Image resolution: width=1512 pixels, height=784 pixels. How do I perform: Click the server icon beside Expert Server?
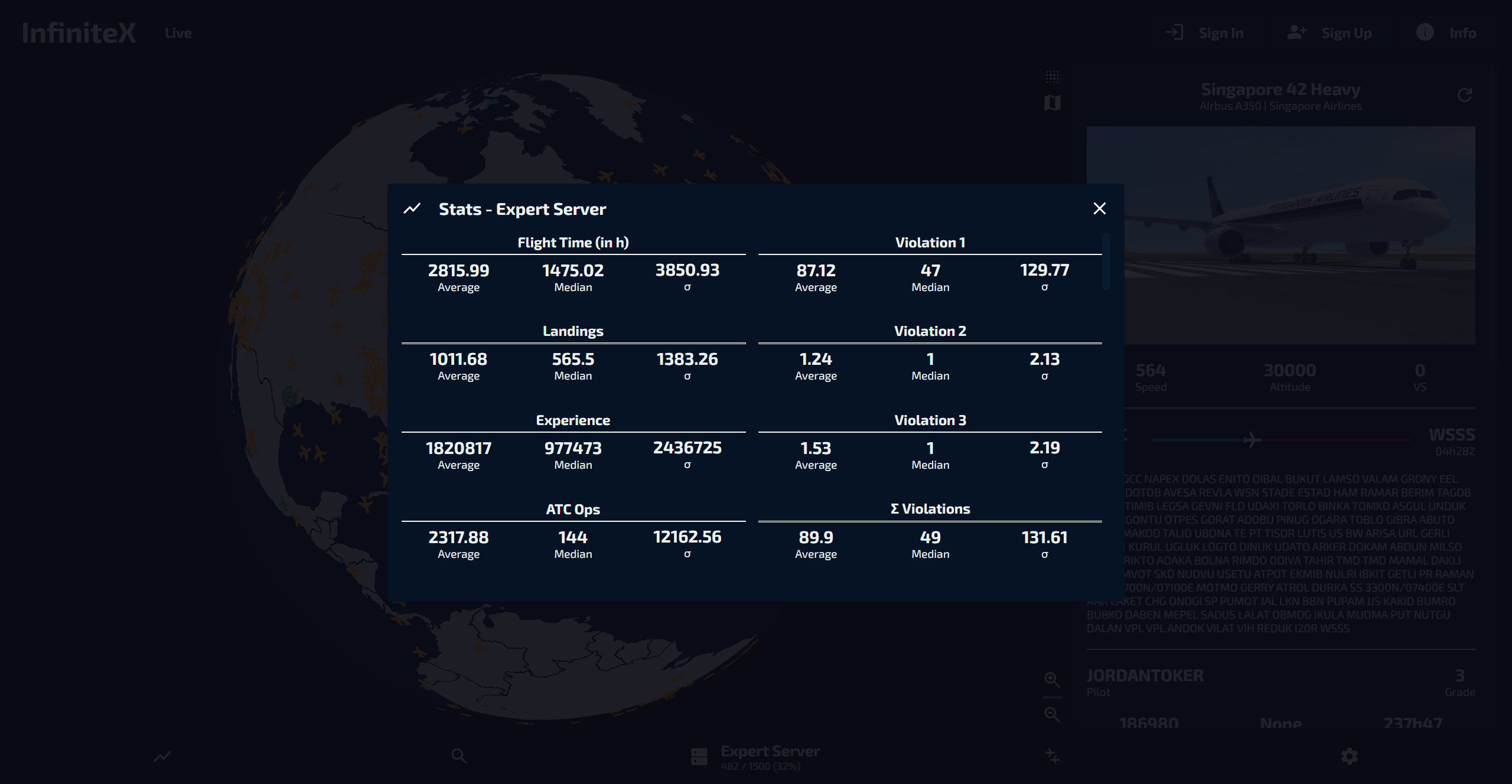coord(699,757)
